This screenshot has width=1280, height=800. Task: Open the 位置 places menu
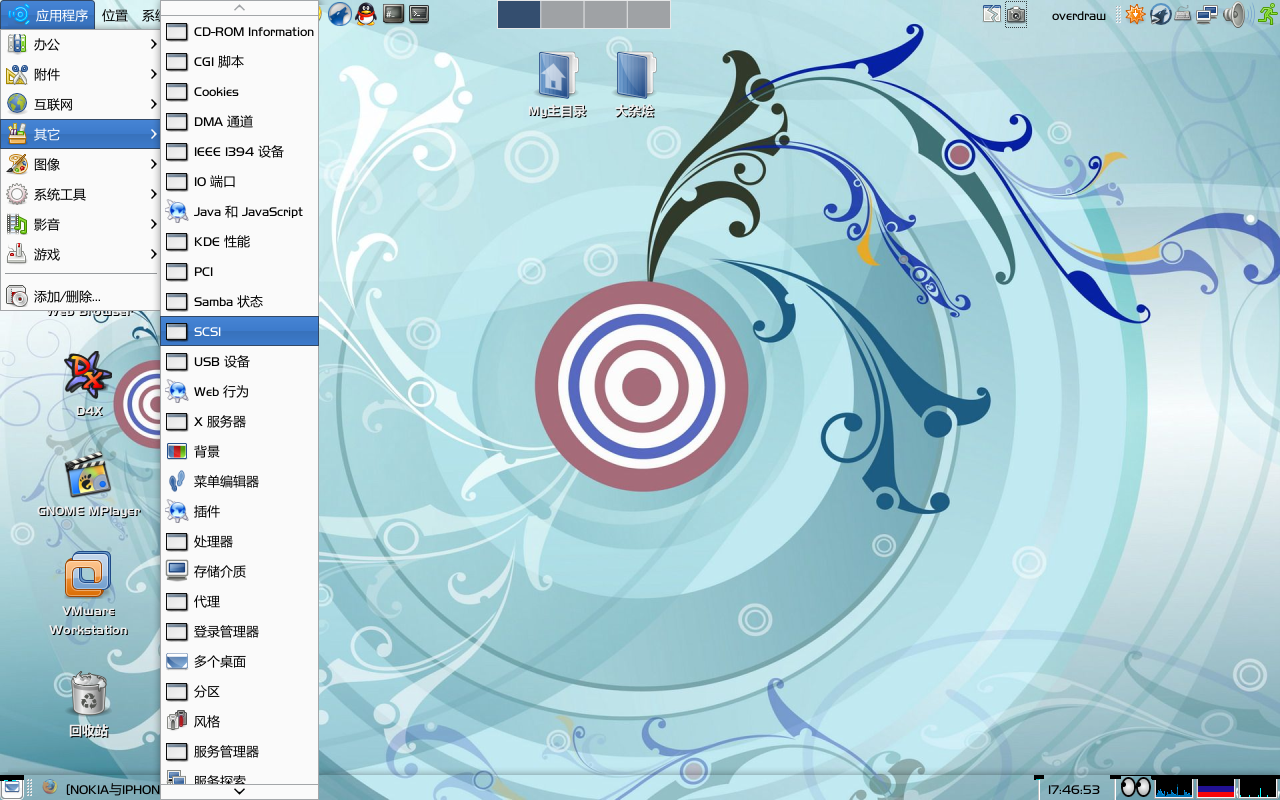[115, 15]
